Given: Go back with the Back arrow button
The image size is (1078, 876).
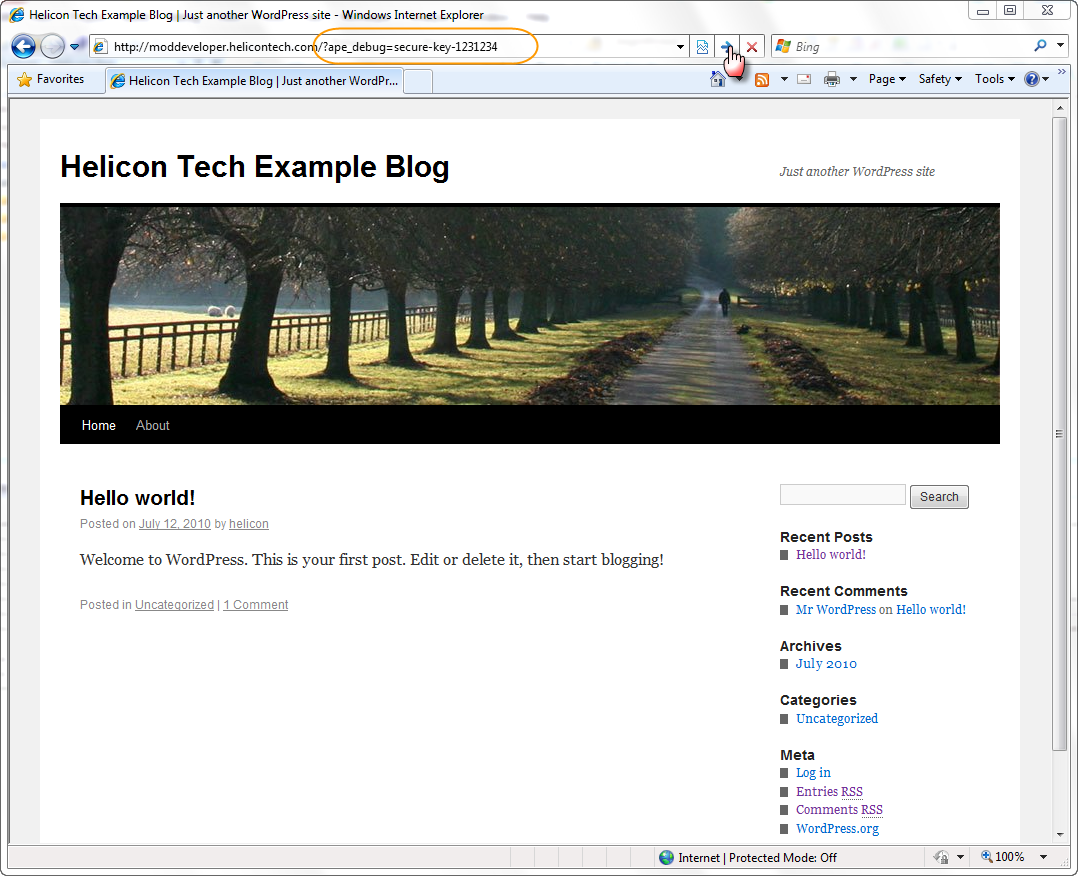Looking at the screenshot, I should [x=23, y=47].
